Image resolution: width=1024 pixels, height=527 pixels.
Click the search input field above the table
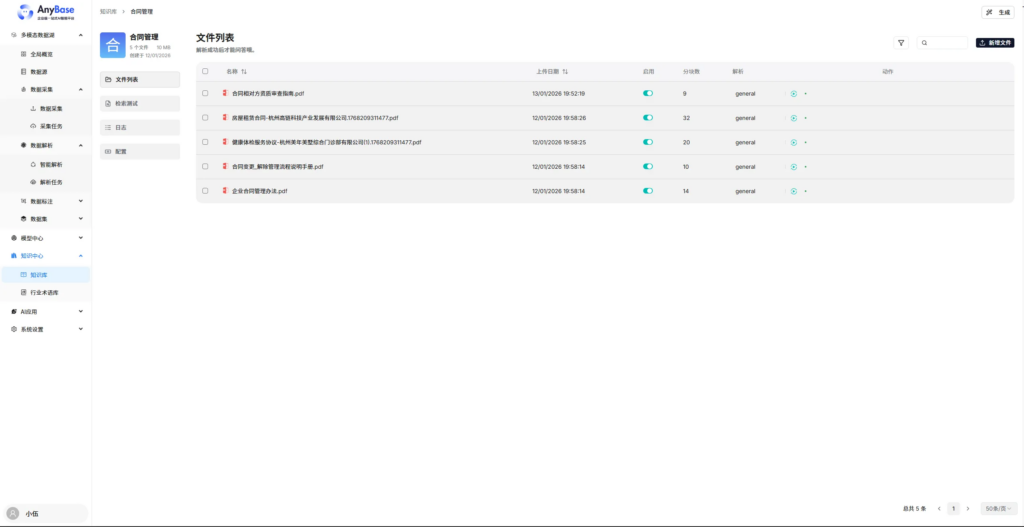(x=948, y=43)
